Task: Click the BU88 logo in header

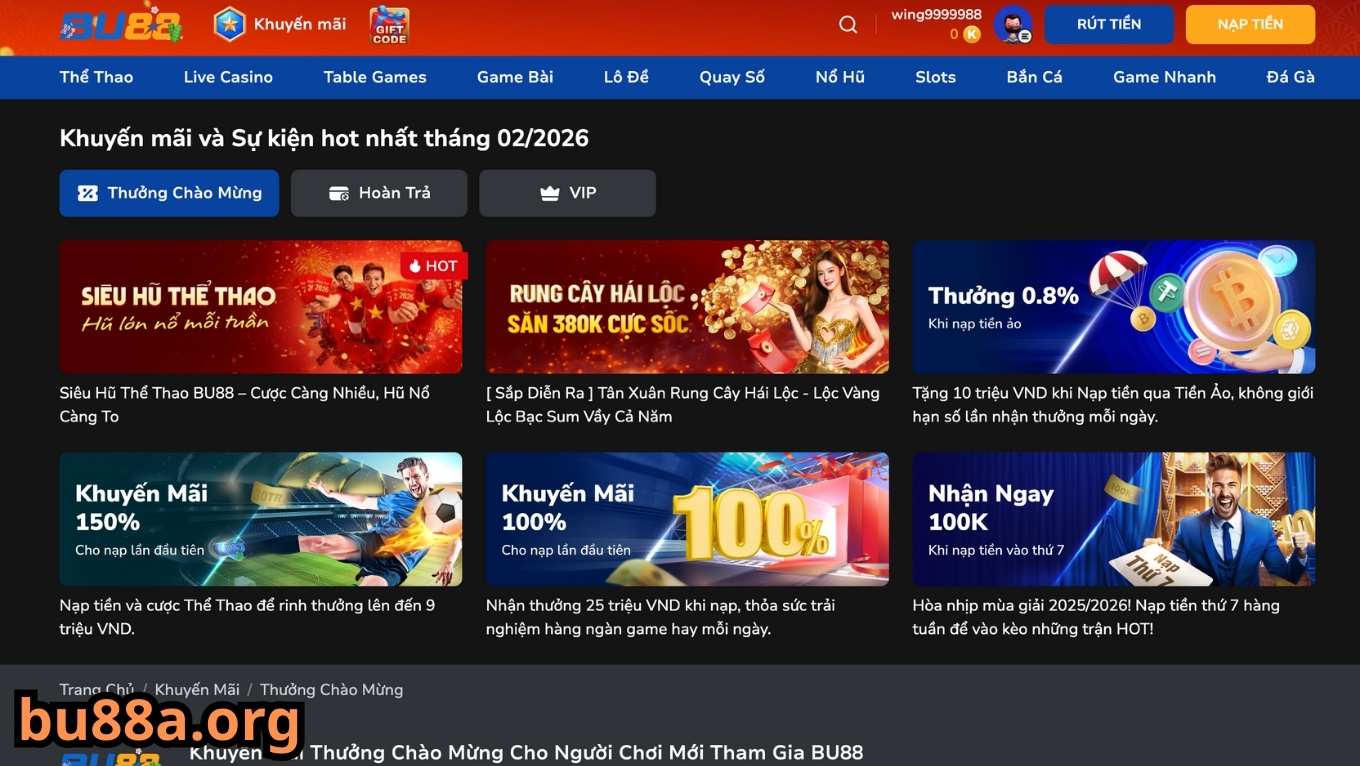Action: tap(120, 25)
